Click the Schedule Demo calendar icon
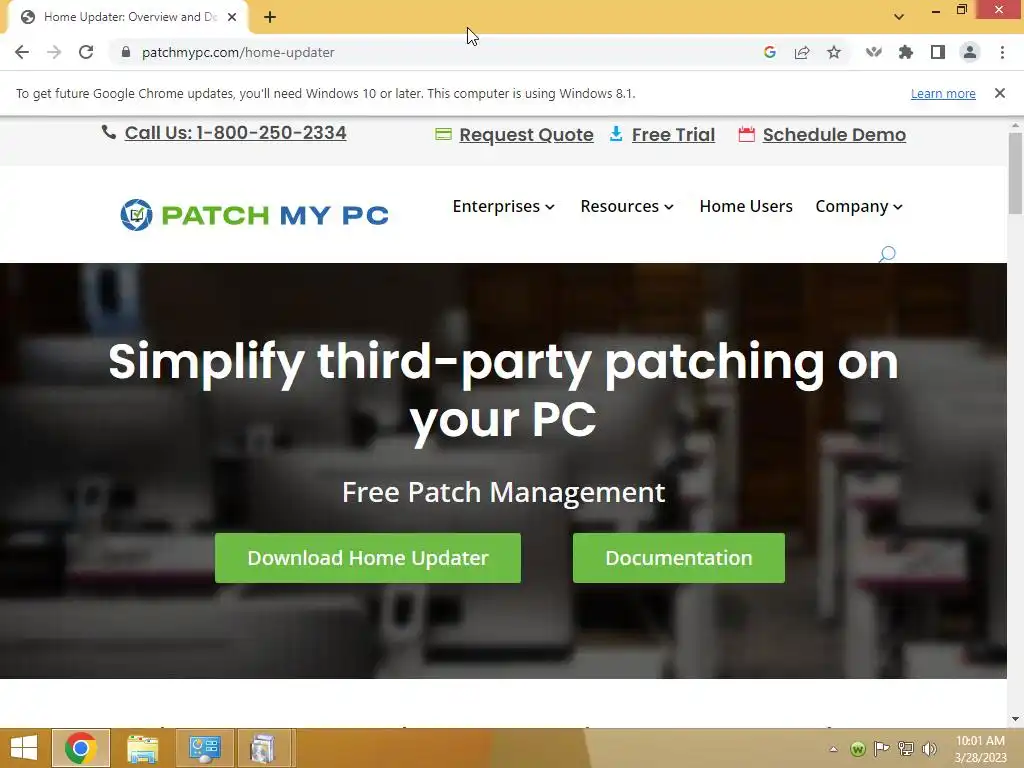Screen dimensions: 1024x768 [746, 135]
